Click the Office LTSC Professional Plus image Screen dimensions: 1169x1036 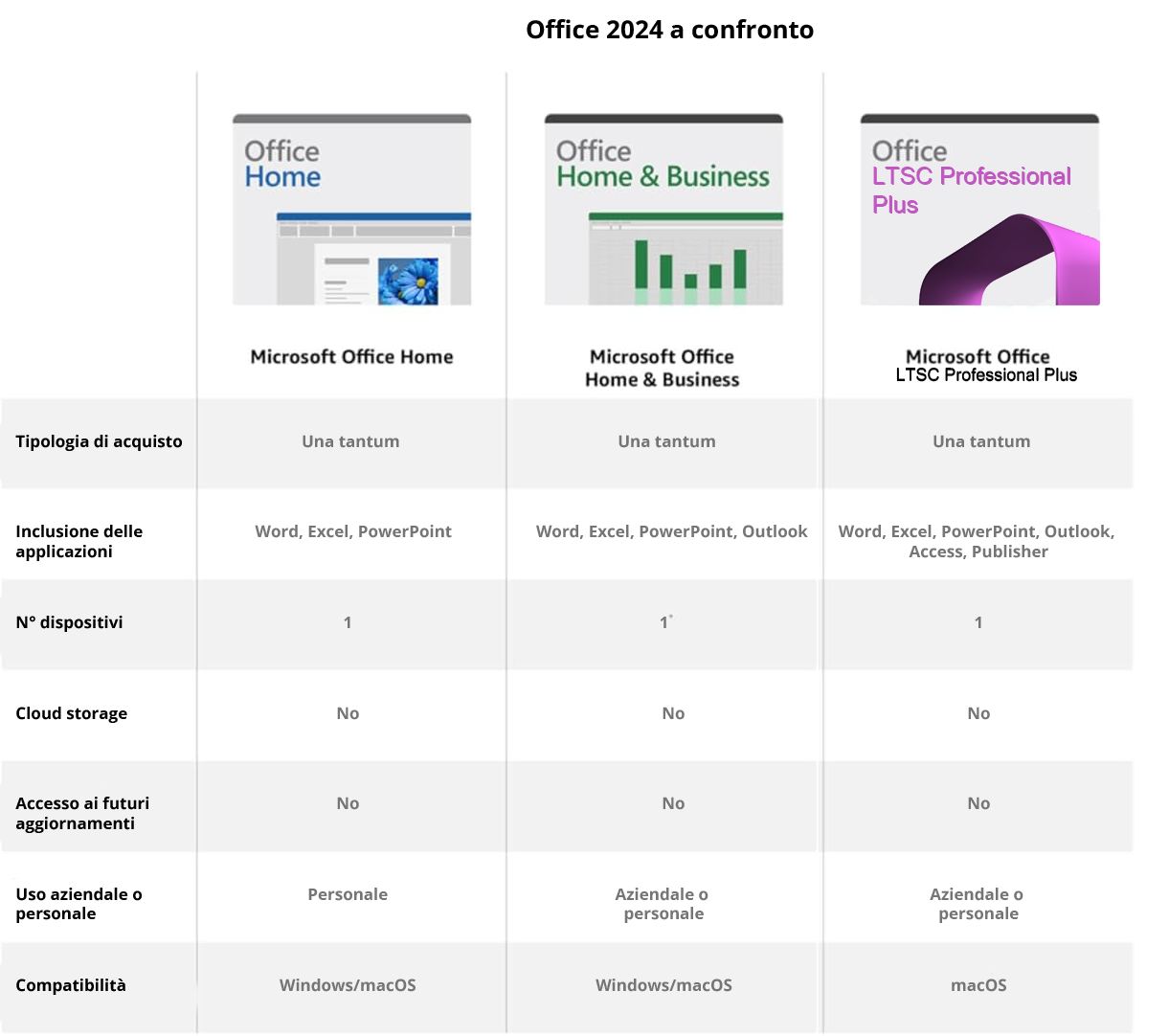[x=979, y=210]
